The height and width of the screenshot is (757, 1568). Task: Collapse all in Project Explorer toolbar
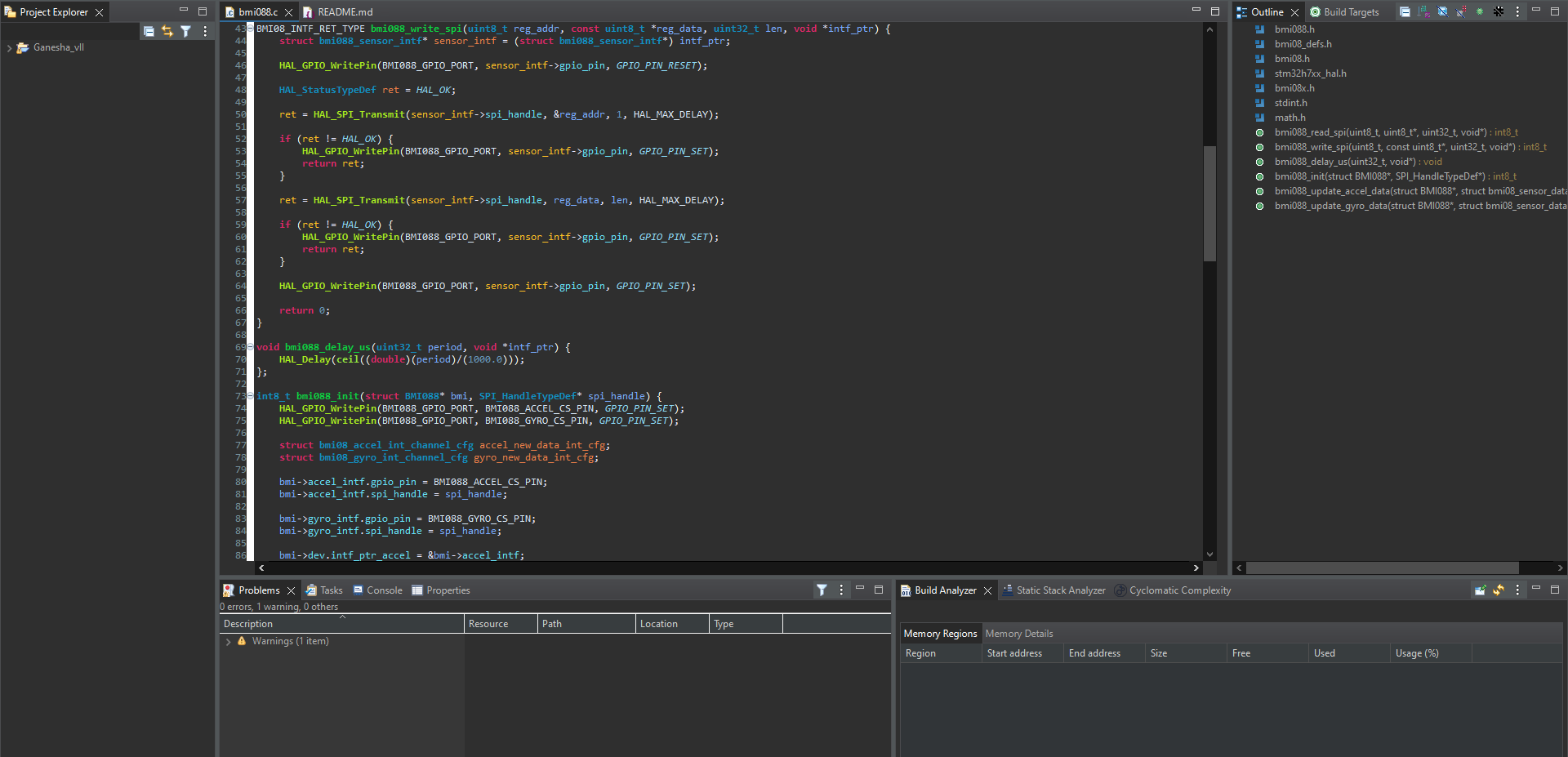(x=149, y=31)
